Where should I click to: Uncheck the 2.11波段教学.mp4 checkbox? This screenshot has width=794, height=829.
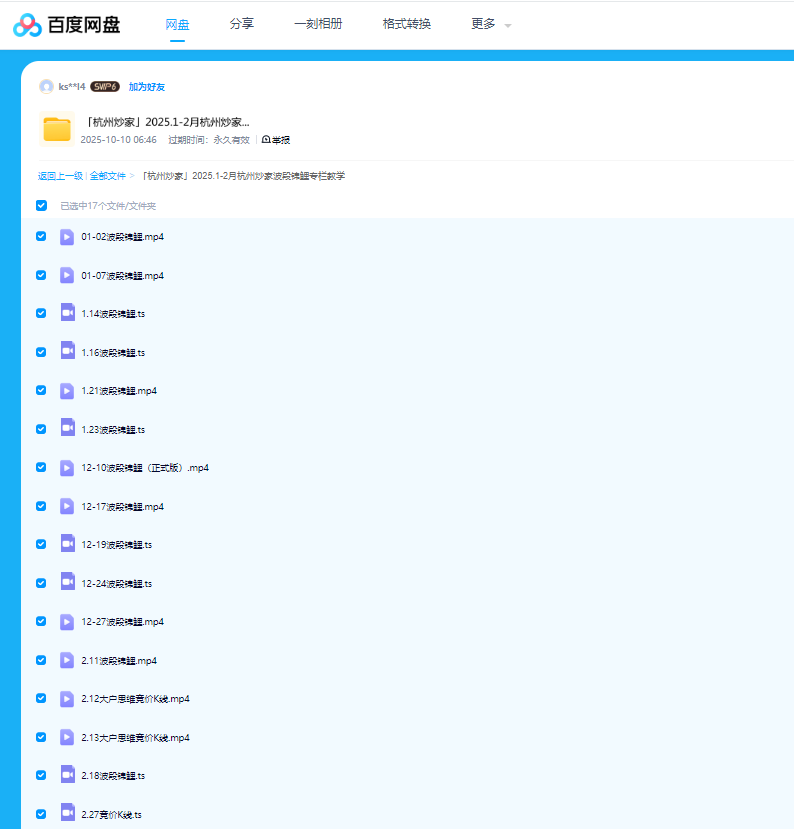tap(41, 660)
